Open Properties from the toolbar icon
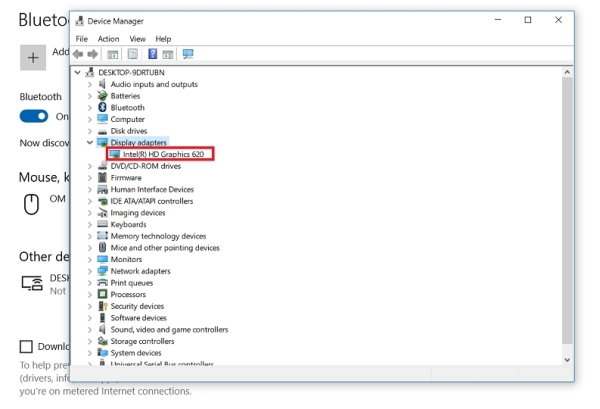Viewport: 600px width, 409px height. [132, 54]
